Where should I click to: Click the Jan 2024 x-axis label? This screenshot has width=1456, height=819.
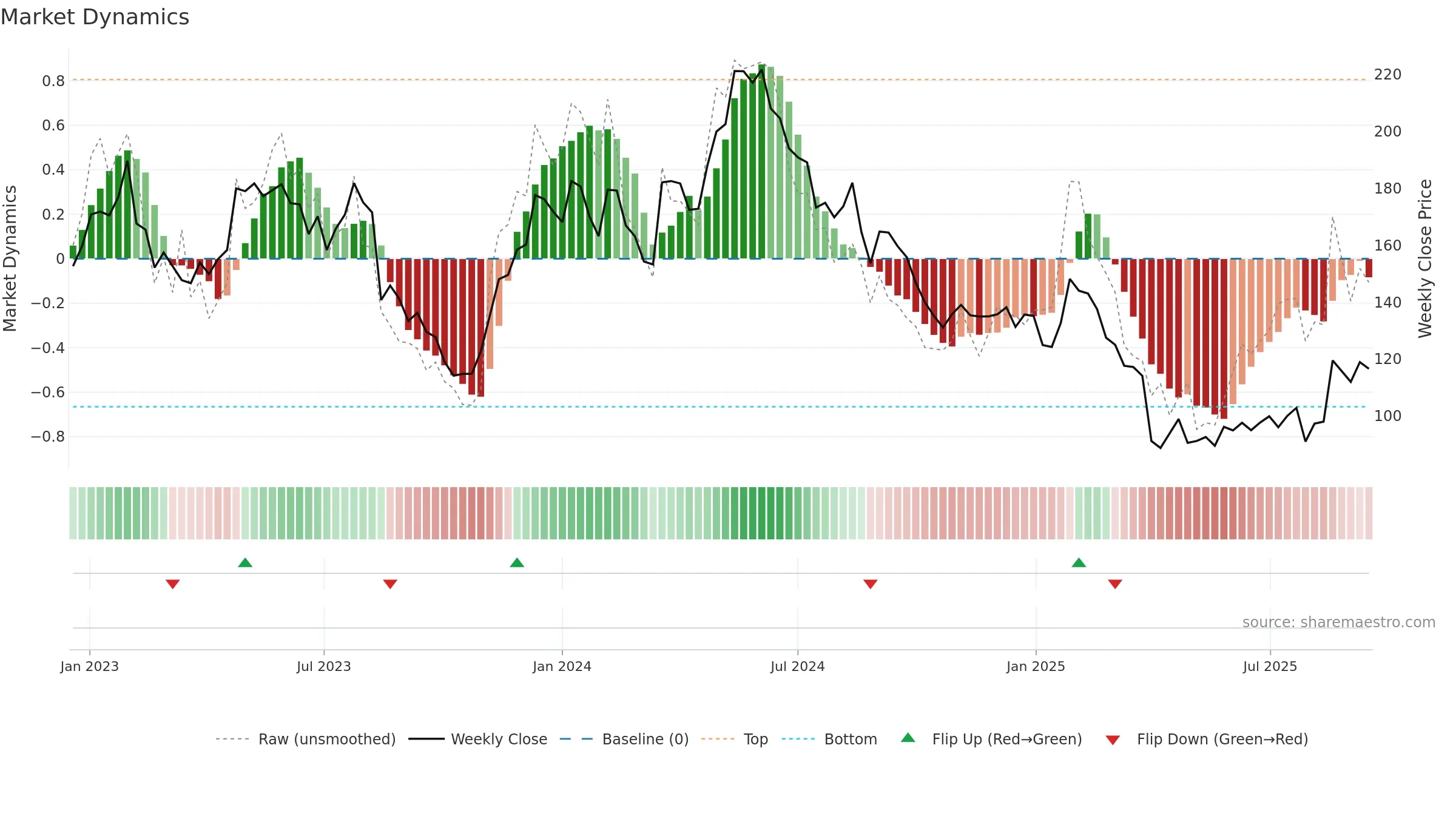562,666
